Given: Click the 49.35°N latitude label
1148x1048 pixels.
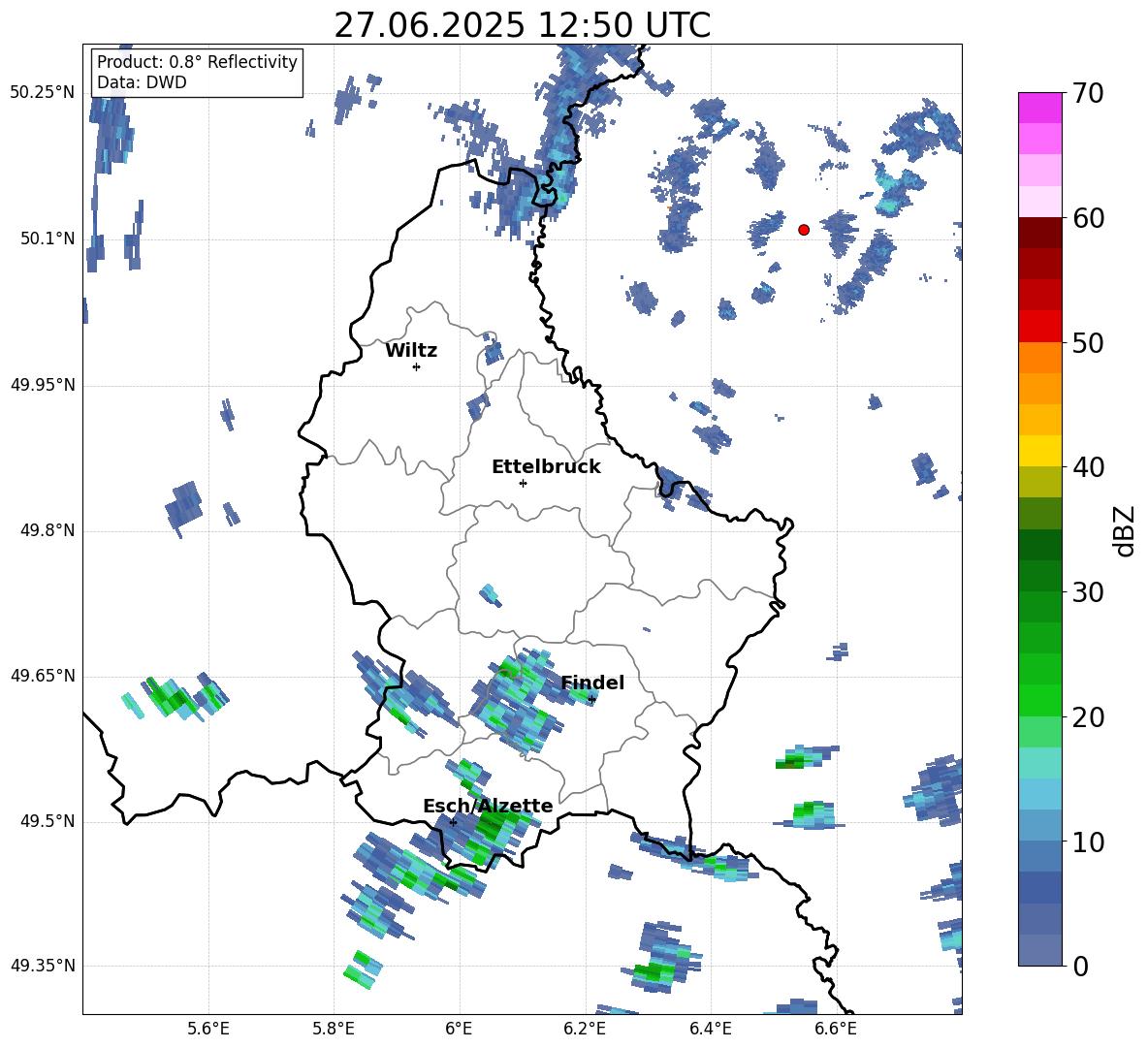Looking at the screenshot, I should 43,966.
